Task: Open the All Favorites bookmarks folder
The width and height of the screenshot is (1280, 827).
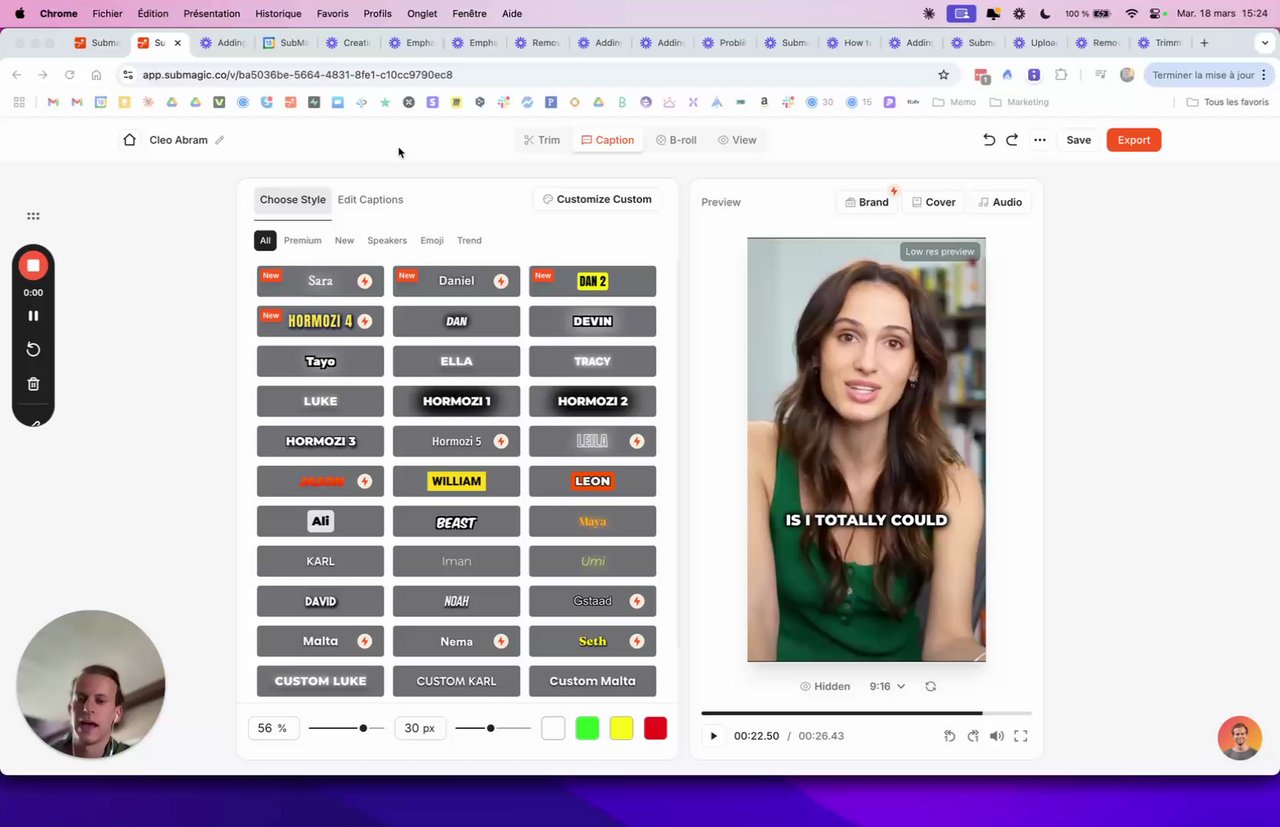Action: pos(1227,102)
